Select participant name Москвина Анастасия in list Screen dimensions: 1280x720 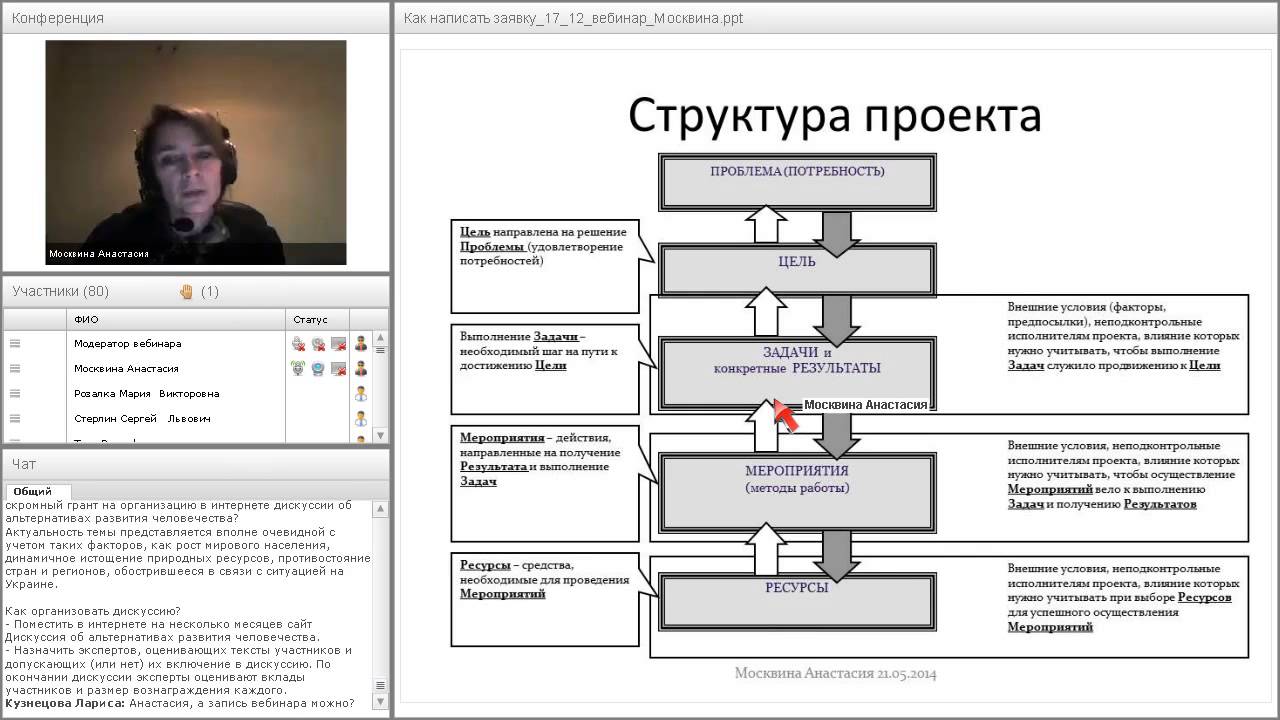tap(126, 369)
